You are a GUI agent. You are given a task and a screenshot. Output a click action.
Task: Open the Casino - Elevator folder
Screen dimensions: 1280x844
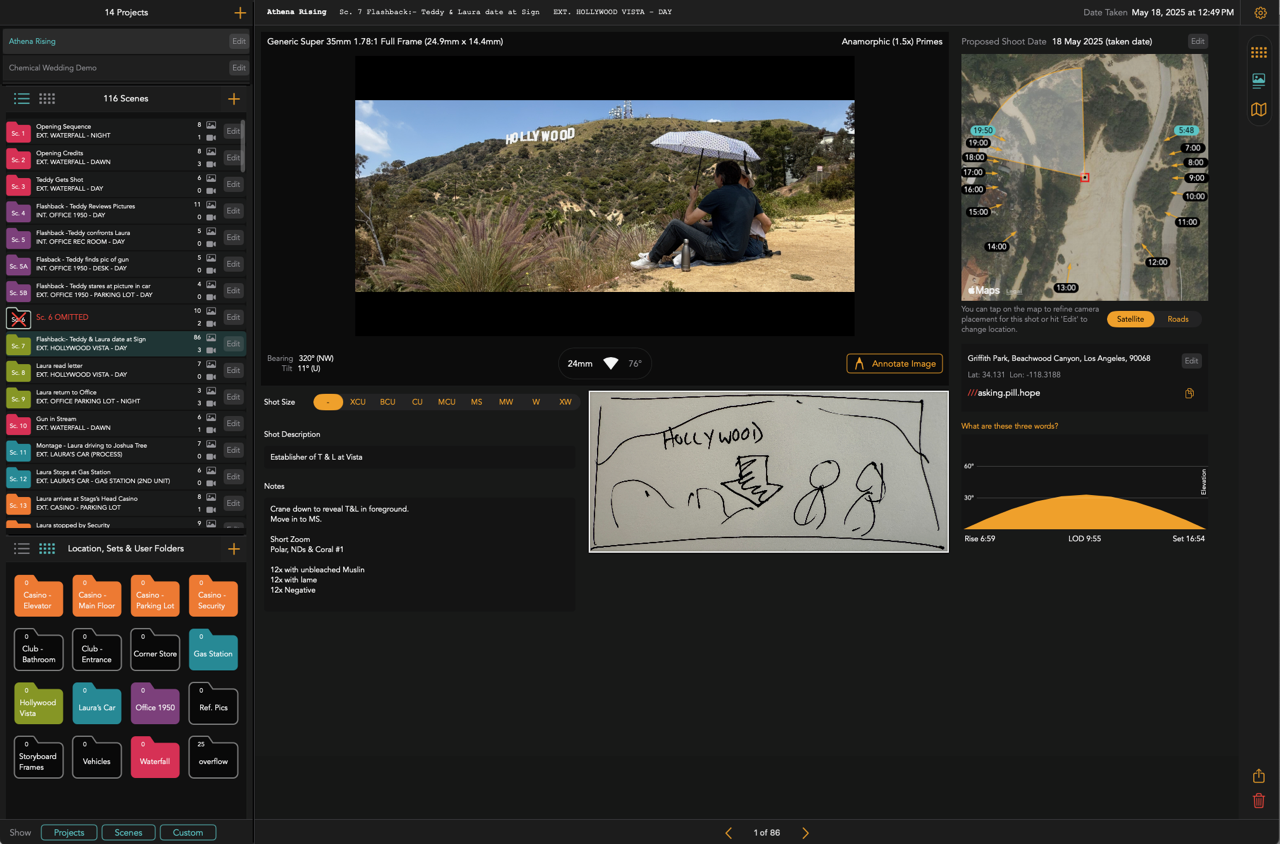pyautogui.click(x=39, y=597)
